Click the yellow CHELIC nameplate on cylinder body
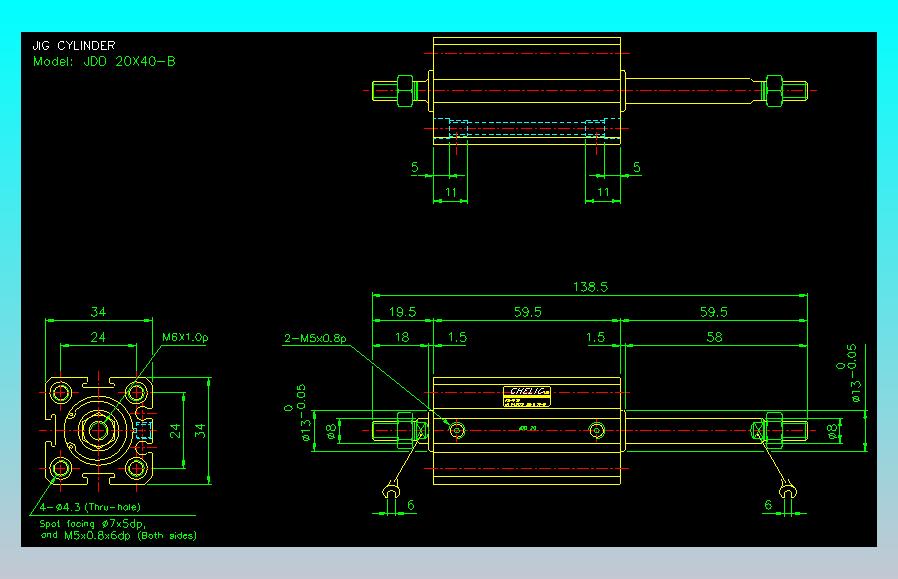Screen dimensions: 898x579 click(x=527, y=396)
